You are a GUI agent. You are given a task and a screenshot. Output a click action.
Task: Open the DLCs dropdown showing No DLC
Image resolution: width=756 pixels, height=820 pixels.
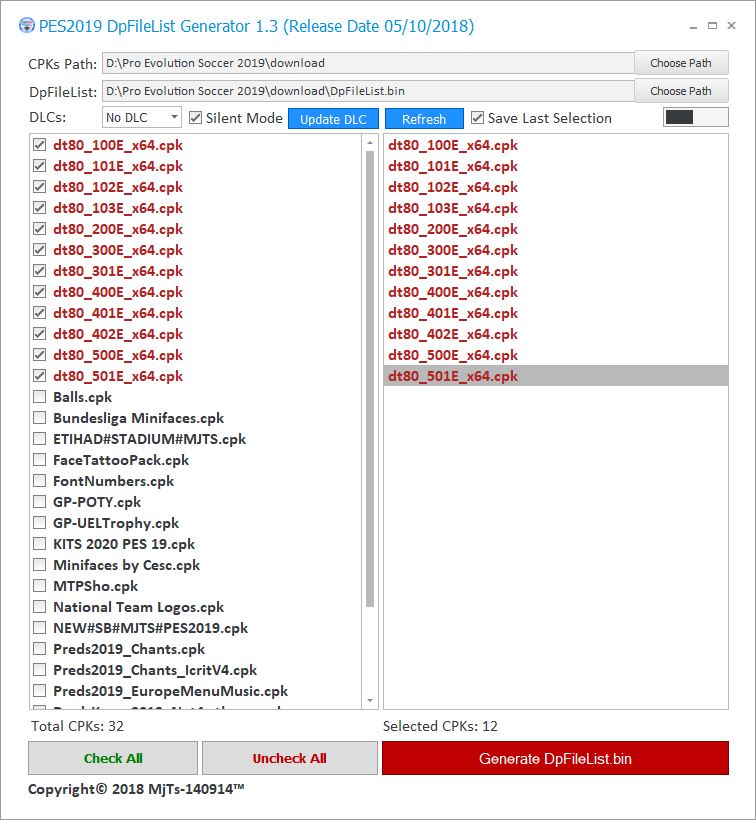[142, 118]
